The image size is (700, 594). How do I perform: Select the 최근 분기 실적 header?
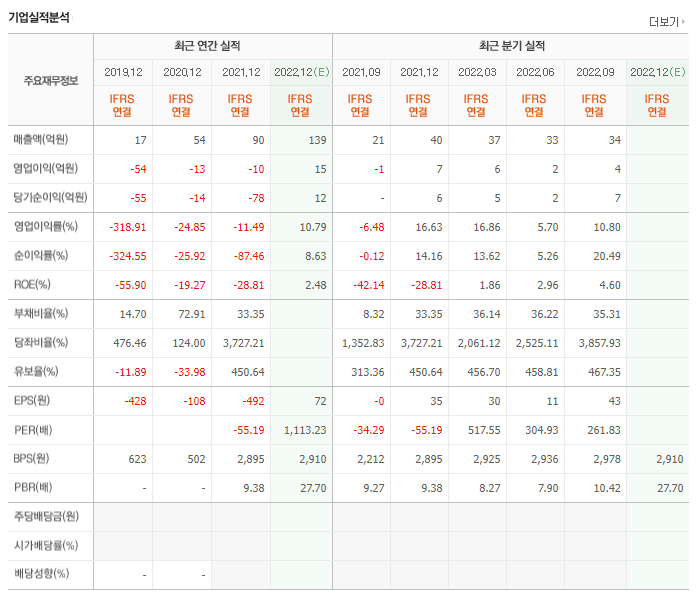tap(512, 46)
